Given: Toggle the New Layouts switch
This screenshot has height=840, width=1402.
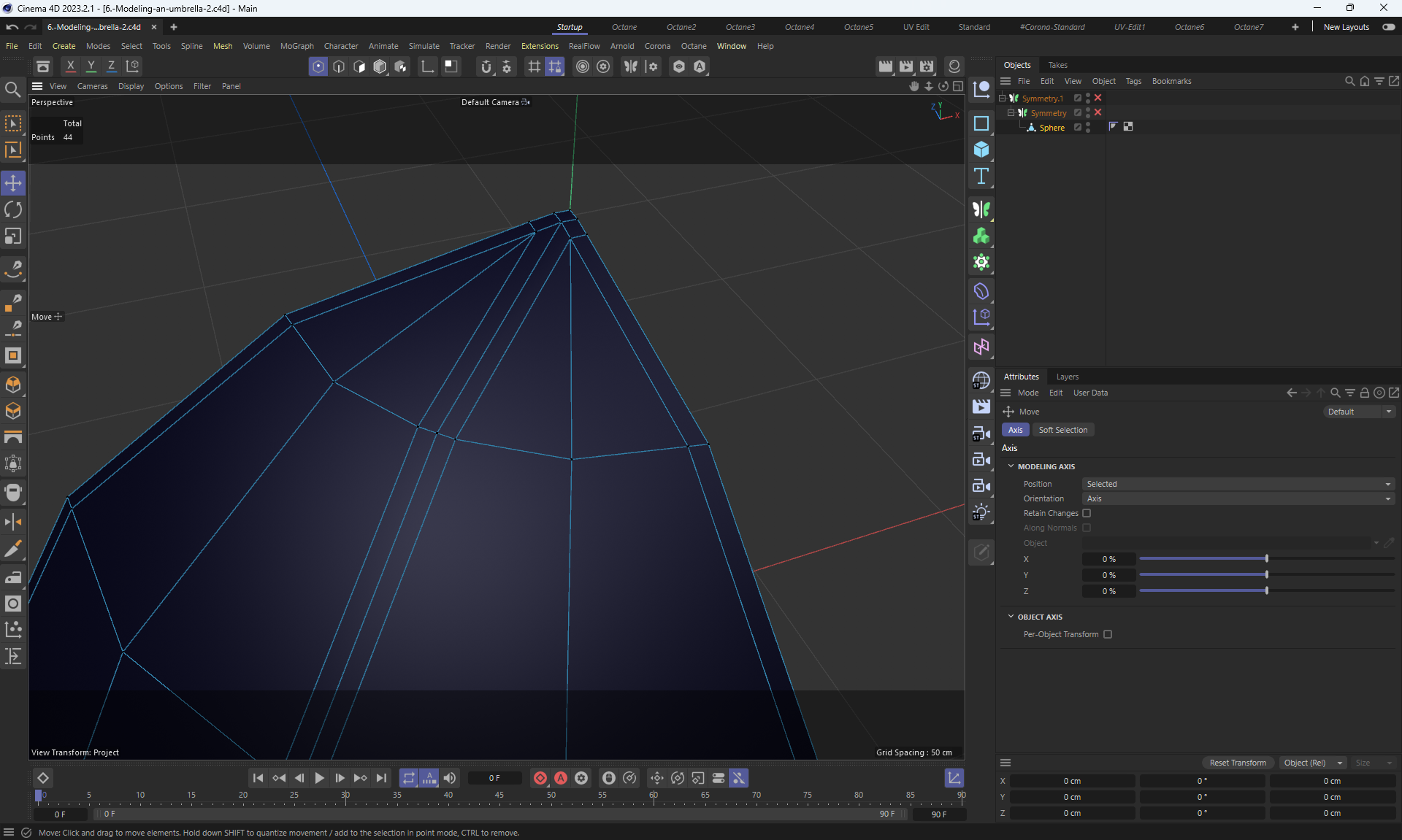Looking at the screenshot, I should click(1388, 27).
